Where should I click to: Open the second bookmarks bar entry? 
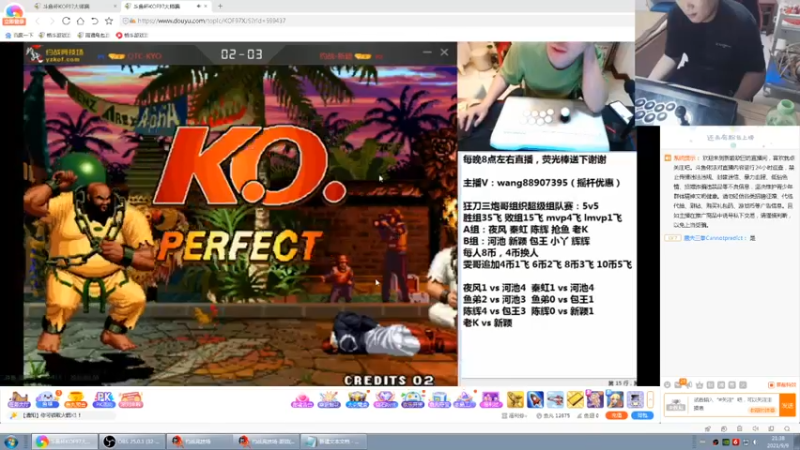56,35
